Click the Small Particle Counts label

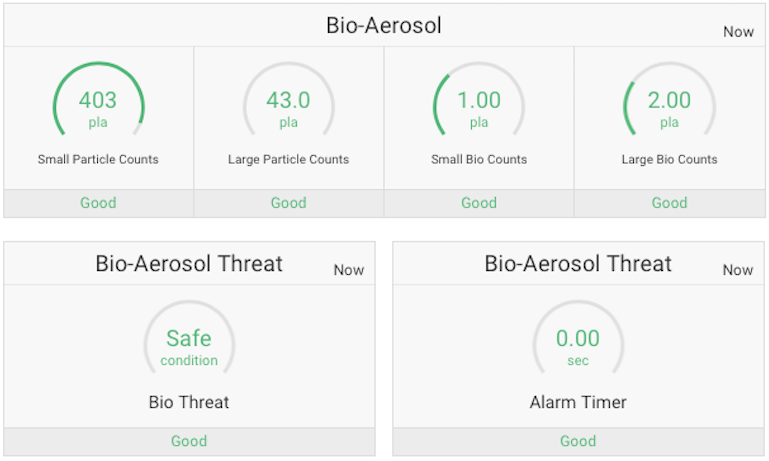pos(98,159)
